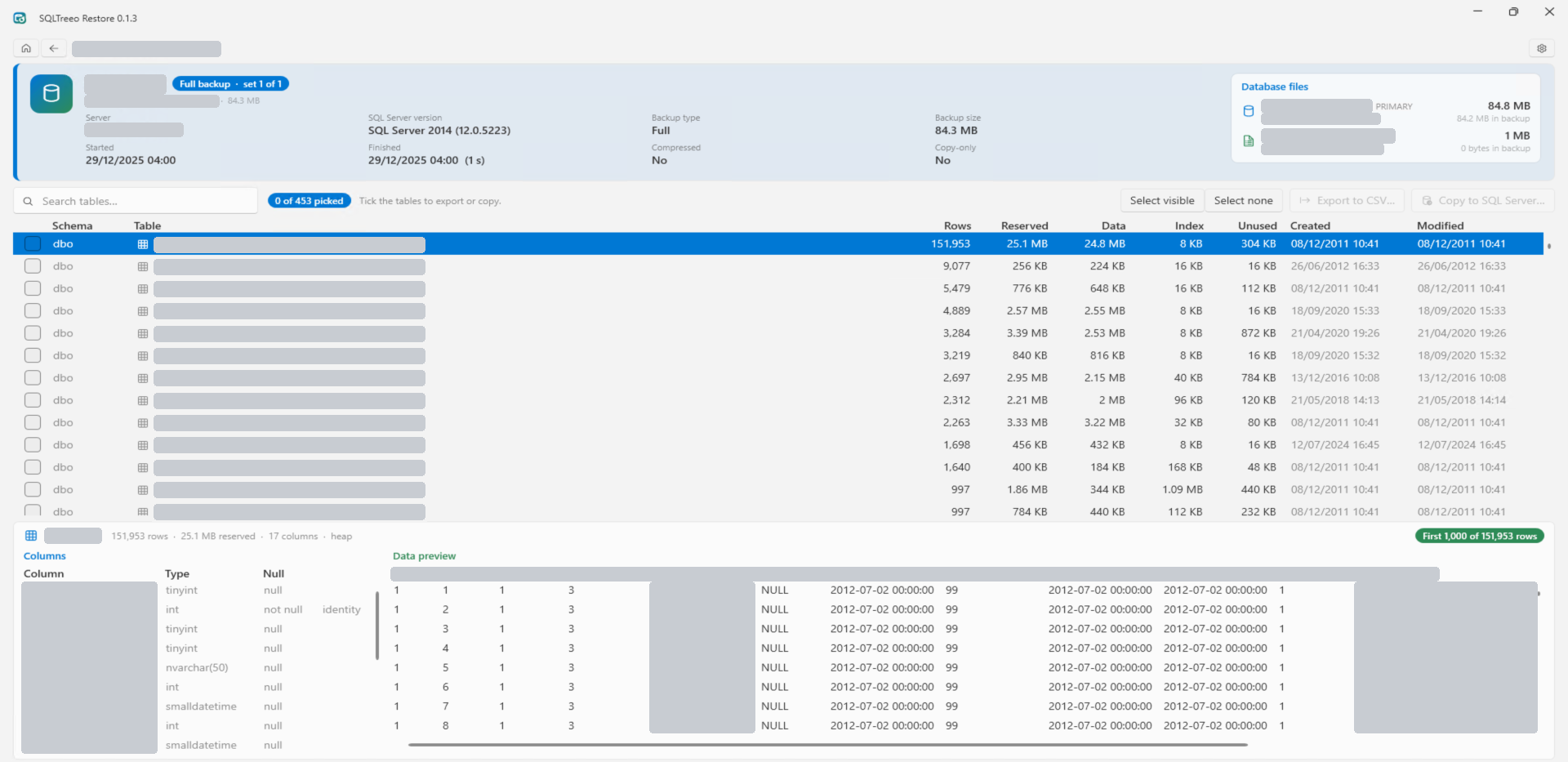Click the data preview horizontal scrollbar
The height and width of the screenshot is (762, 1568).
pyautogui.click(x=827, y=745)
